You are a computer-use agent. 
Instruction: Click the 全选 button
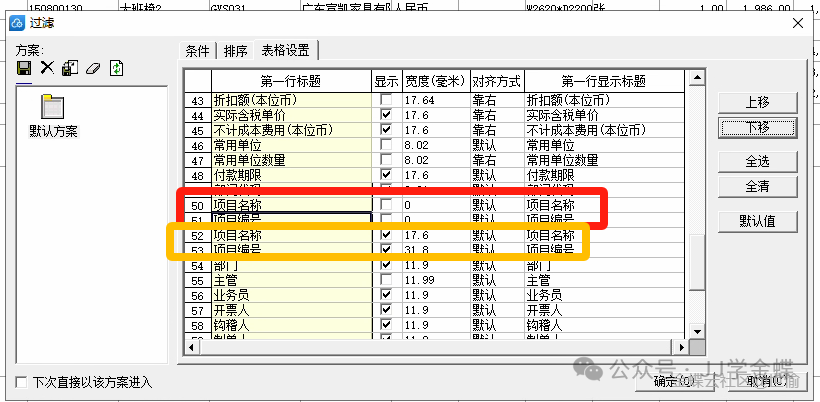click(x=756, y=161)
